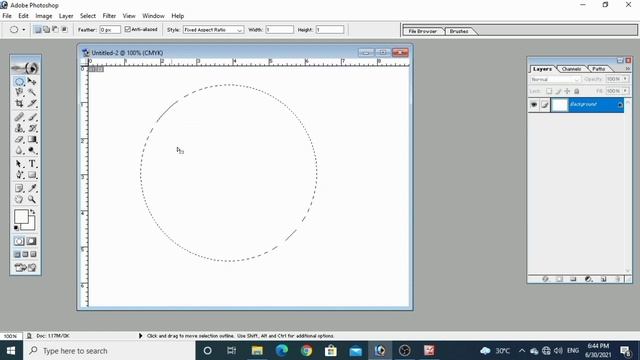Select the Lasso tool
Screen dimensions: 640x360
(19, 92)
